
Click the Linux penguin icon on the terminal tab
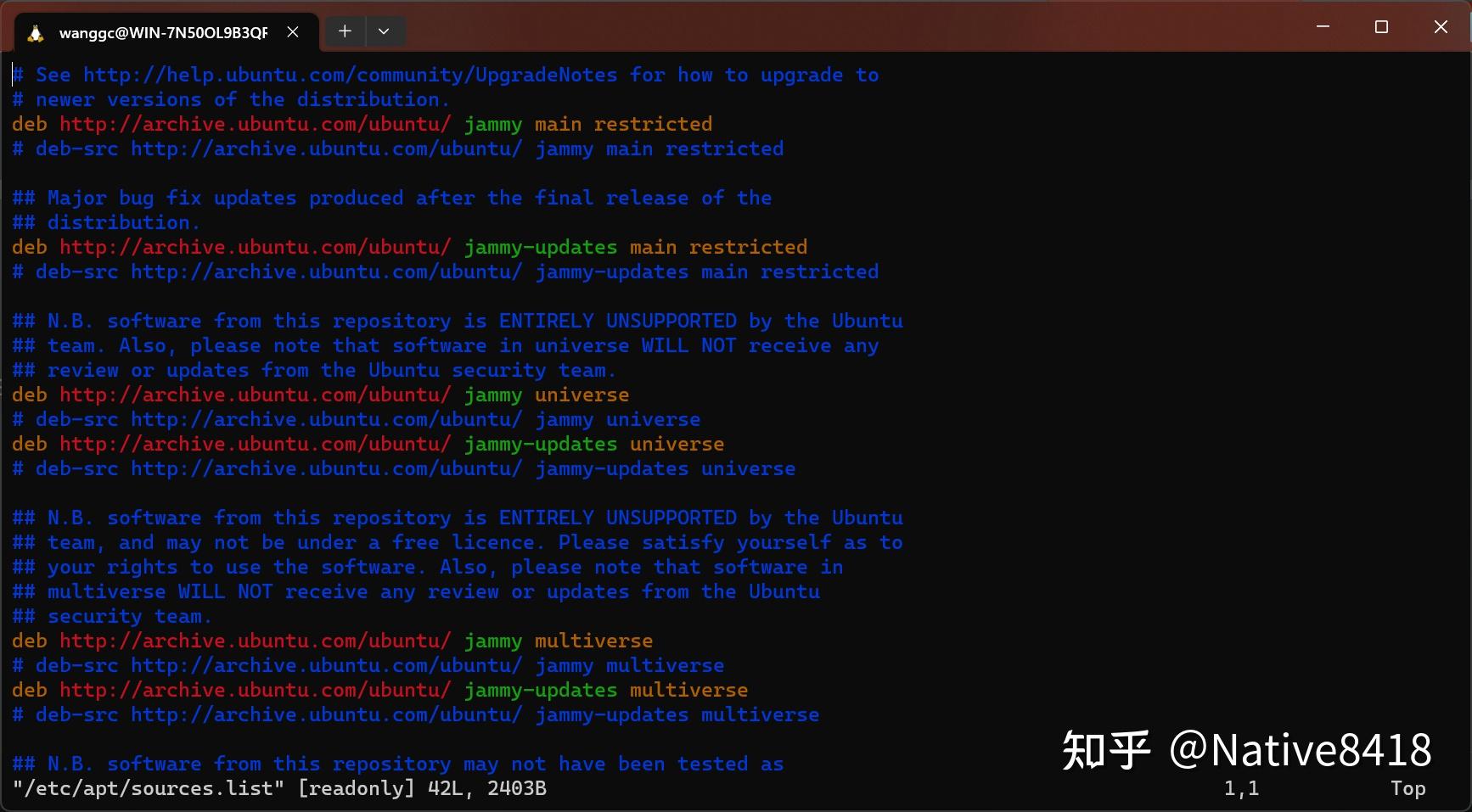35,32
